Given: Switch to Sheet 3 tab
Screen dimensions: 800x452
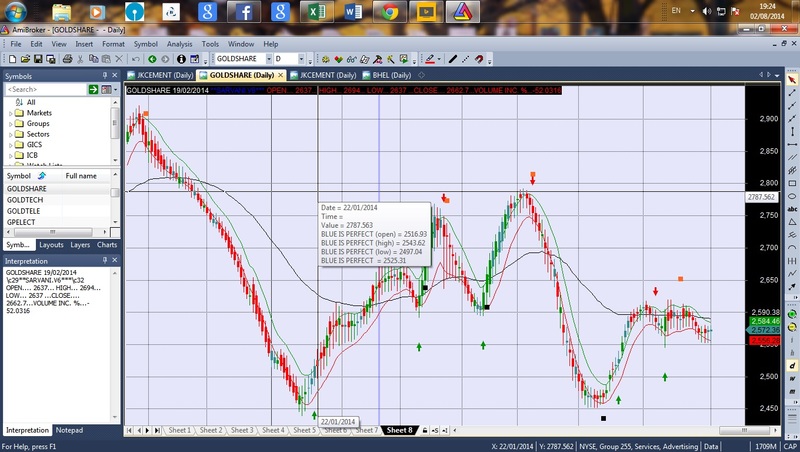Looking at the screenshot, I should [x=242, y=430].
